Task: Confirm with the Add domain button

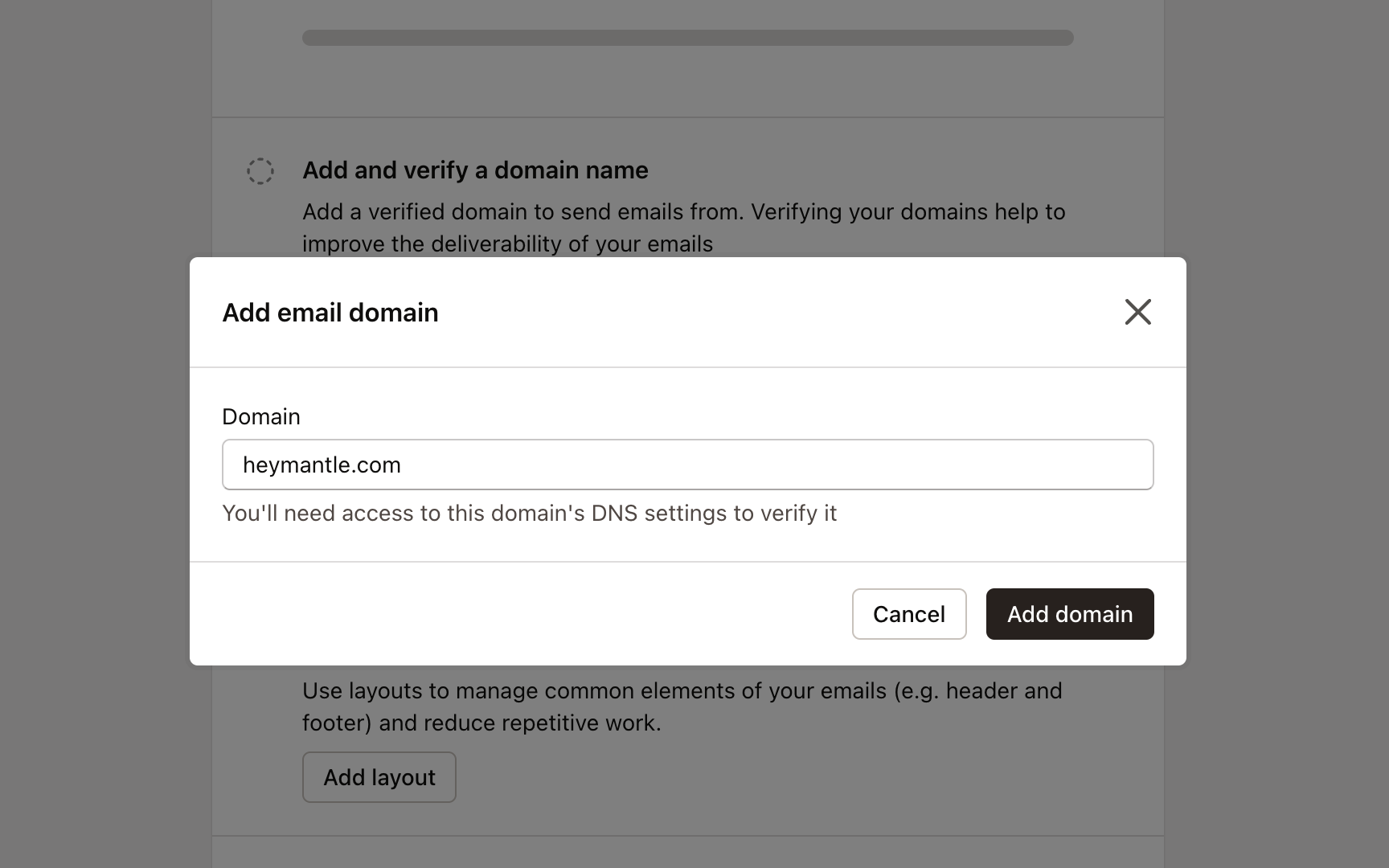Action: (x=1069, y=613)
